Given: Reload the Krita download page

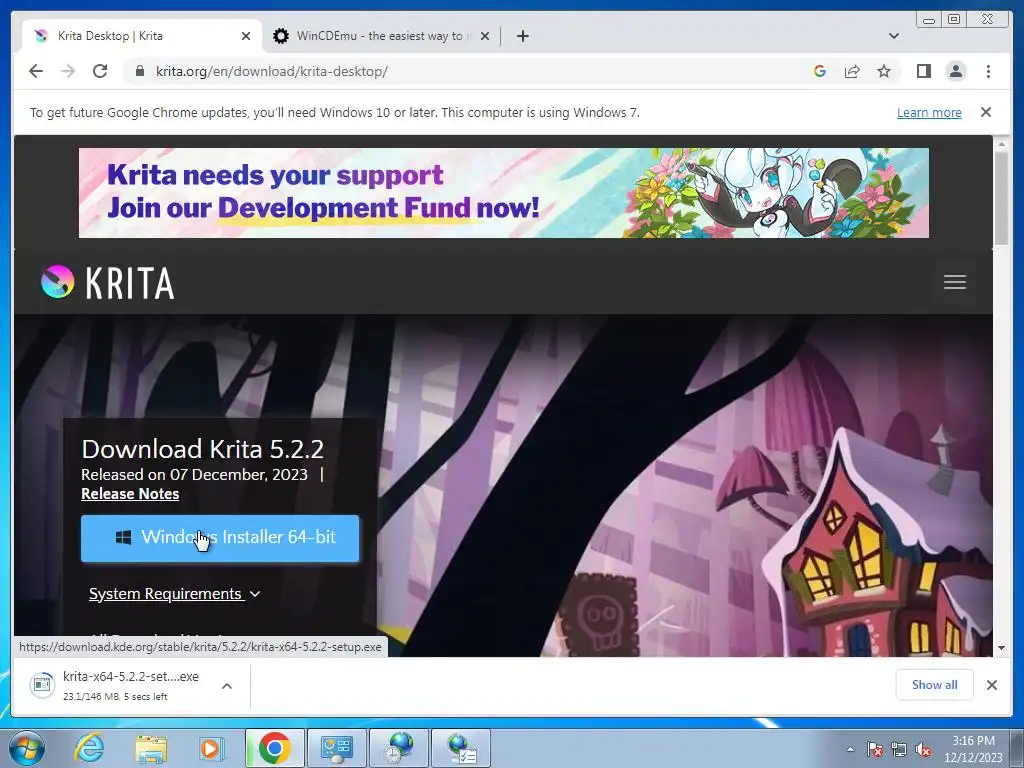Looking at the screenshot, I should [x=100, y=71].
